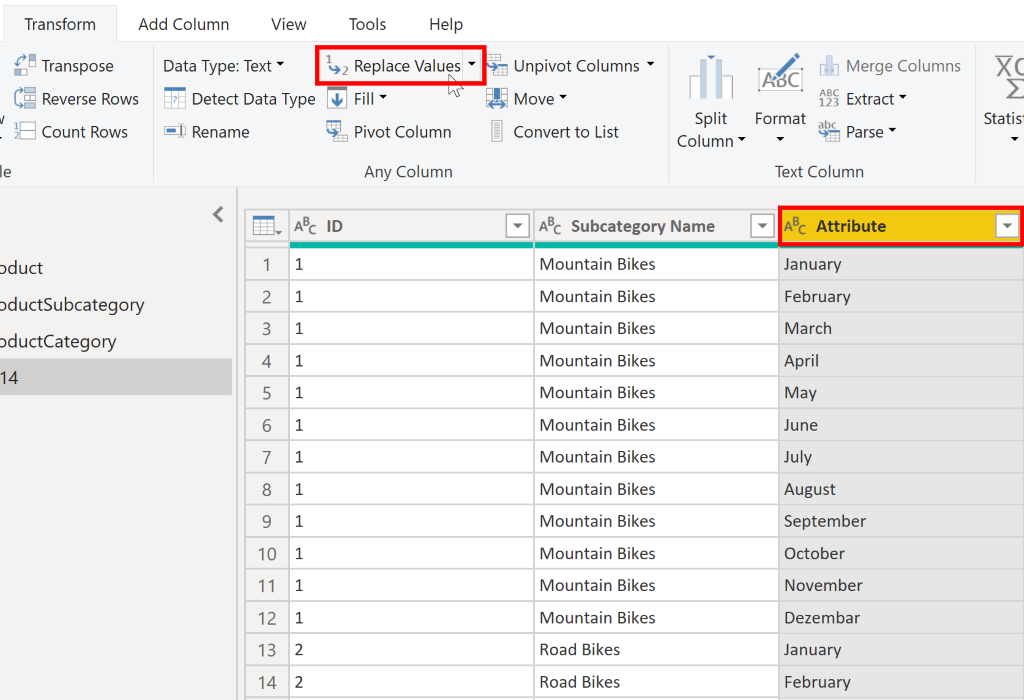Collapse the queries pane

coord(218,213)
